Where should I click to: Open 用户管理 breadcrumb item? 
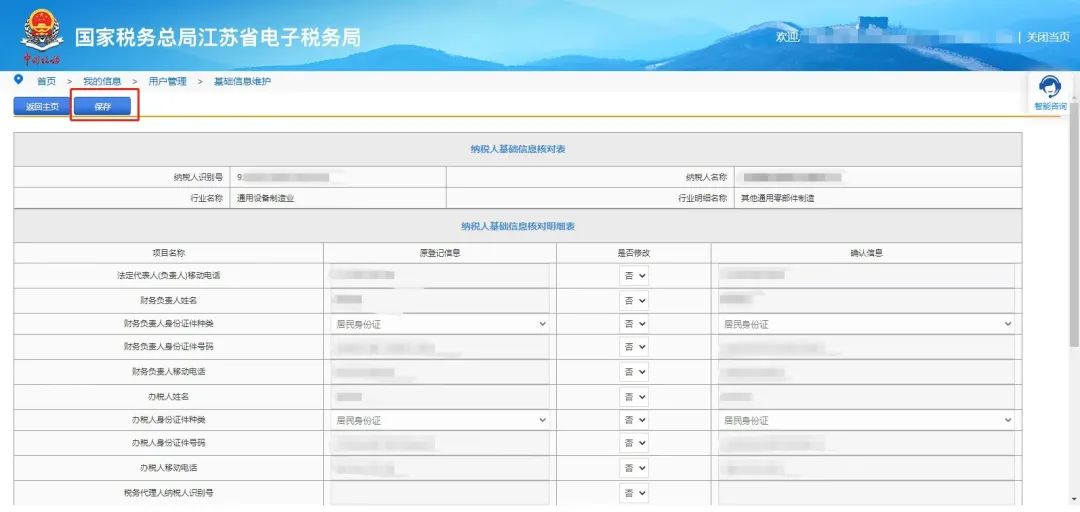(167, 81)
